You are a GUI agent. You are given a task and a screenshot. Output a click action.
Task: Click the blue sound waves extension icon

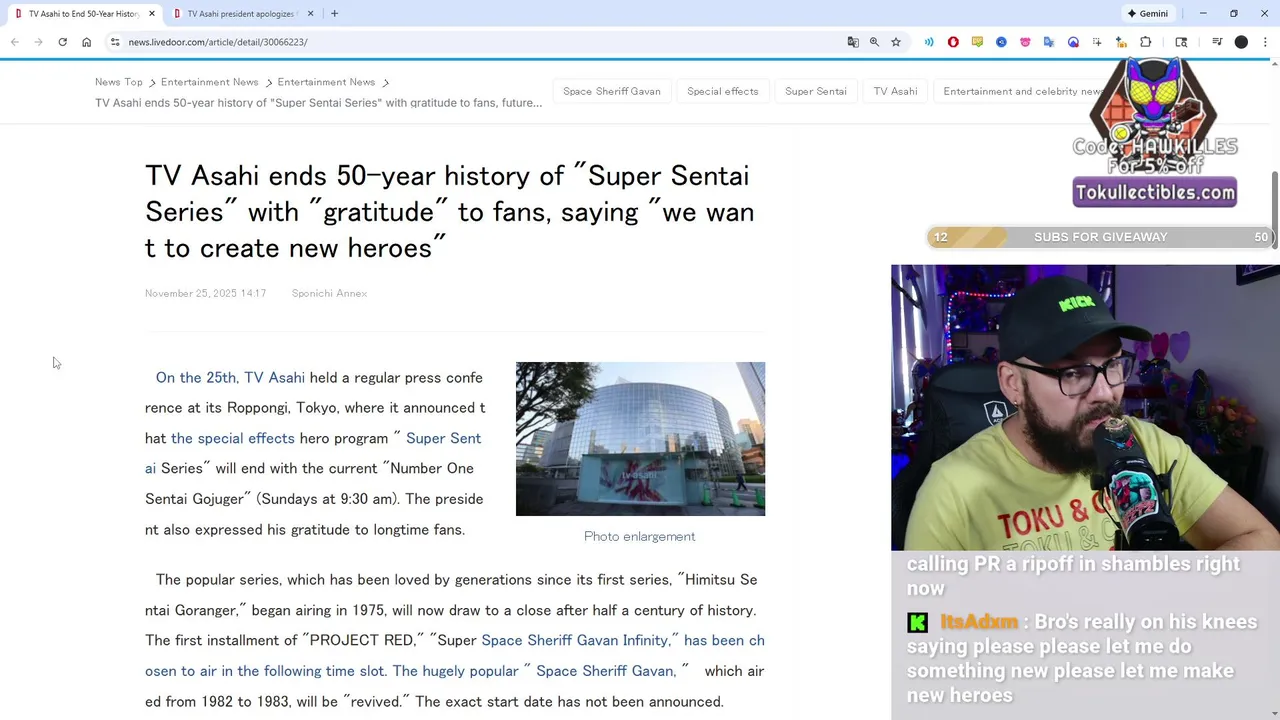click(x=929, y=42)
